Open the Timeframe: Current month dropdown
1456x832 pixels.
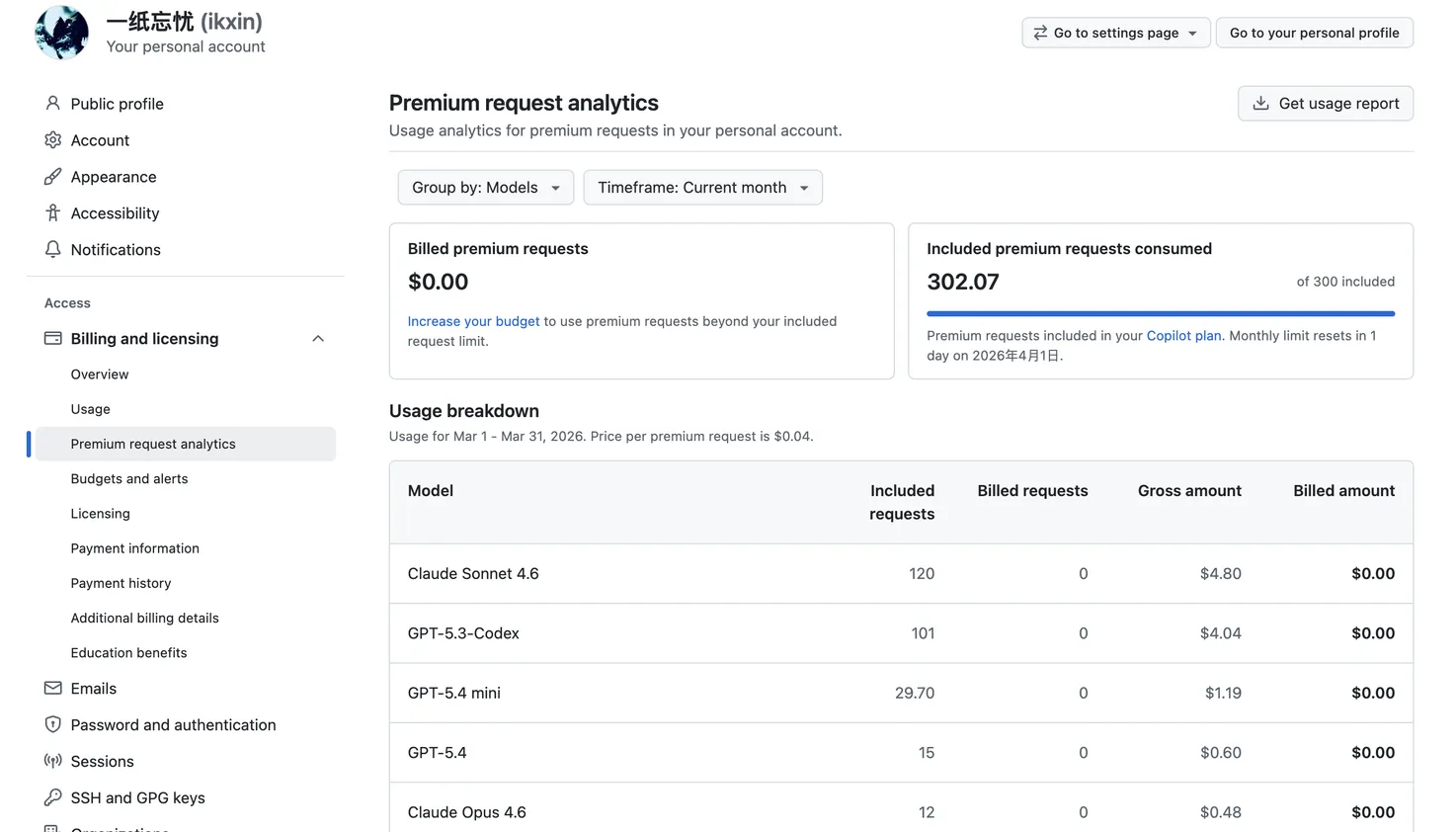[x=703, y=188]
